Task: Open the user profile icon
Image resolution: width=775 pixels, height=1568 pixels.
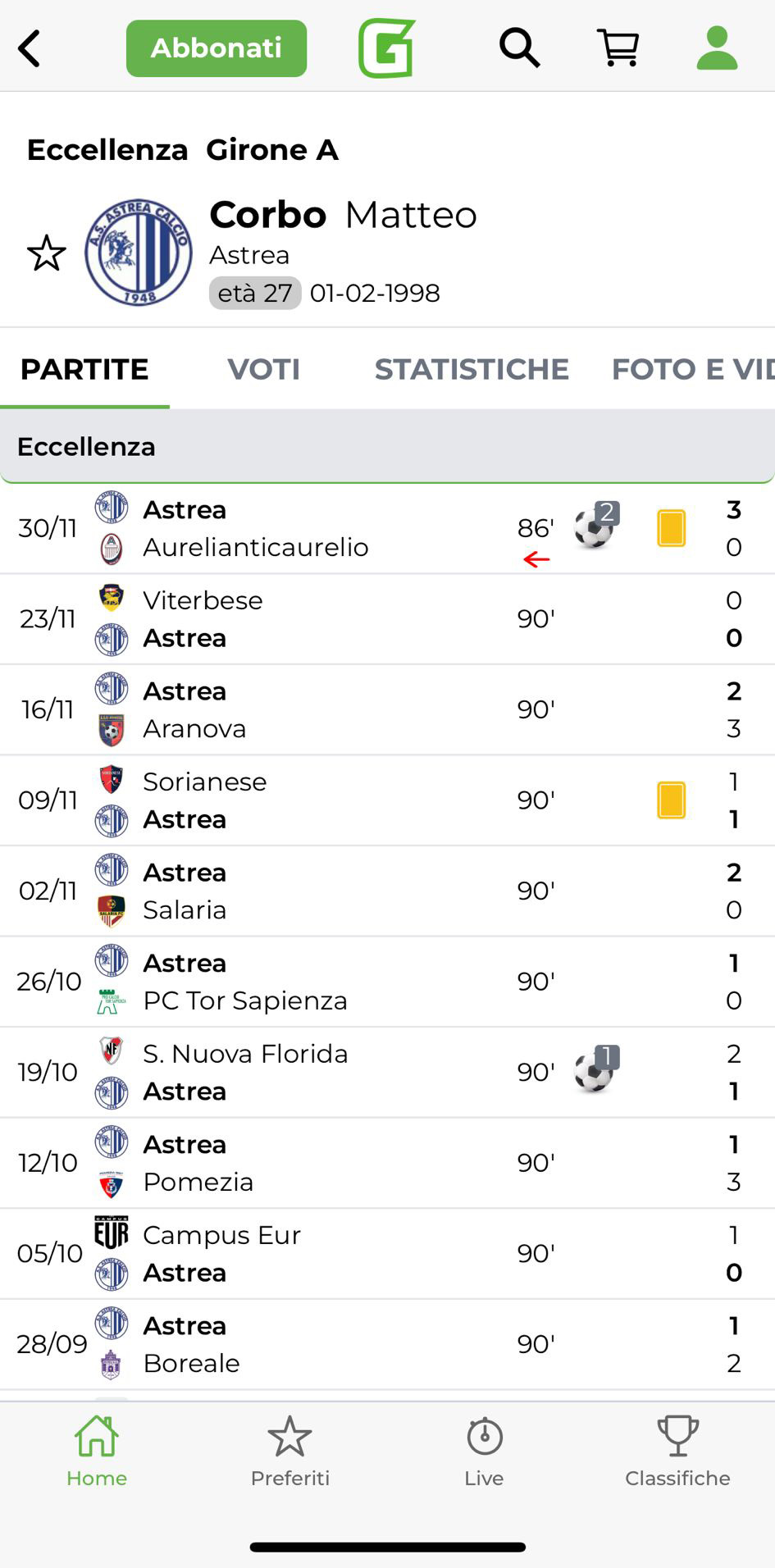Action: (x=717, y=48)
